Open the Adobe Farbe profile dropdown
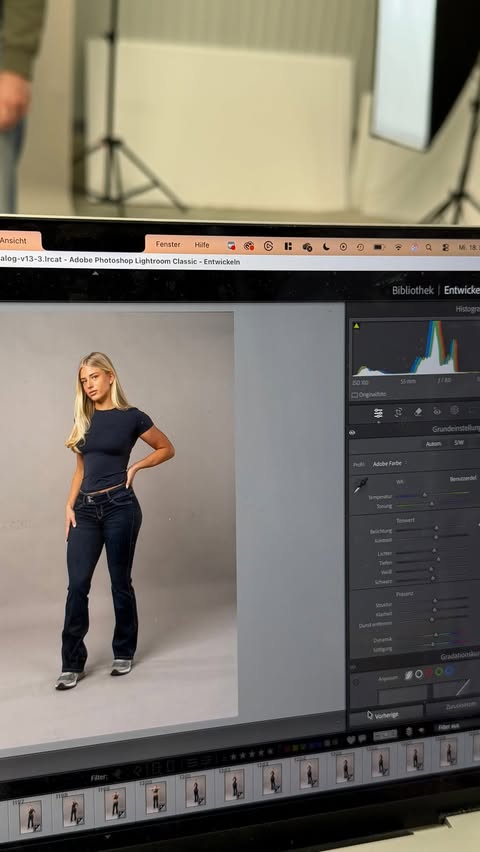The image size is (480, 852). pos(389,463)
